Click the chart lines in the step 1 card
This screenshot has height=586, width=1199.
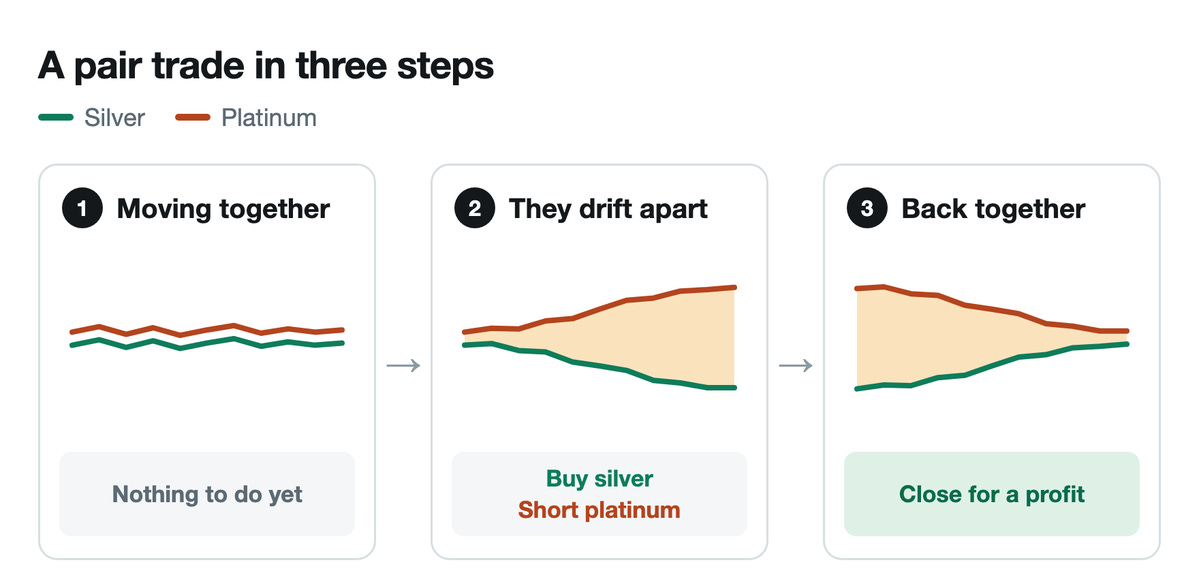[x=207, y=337]
